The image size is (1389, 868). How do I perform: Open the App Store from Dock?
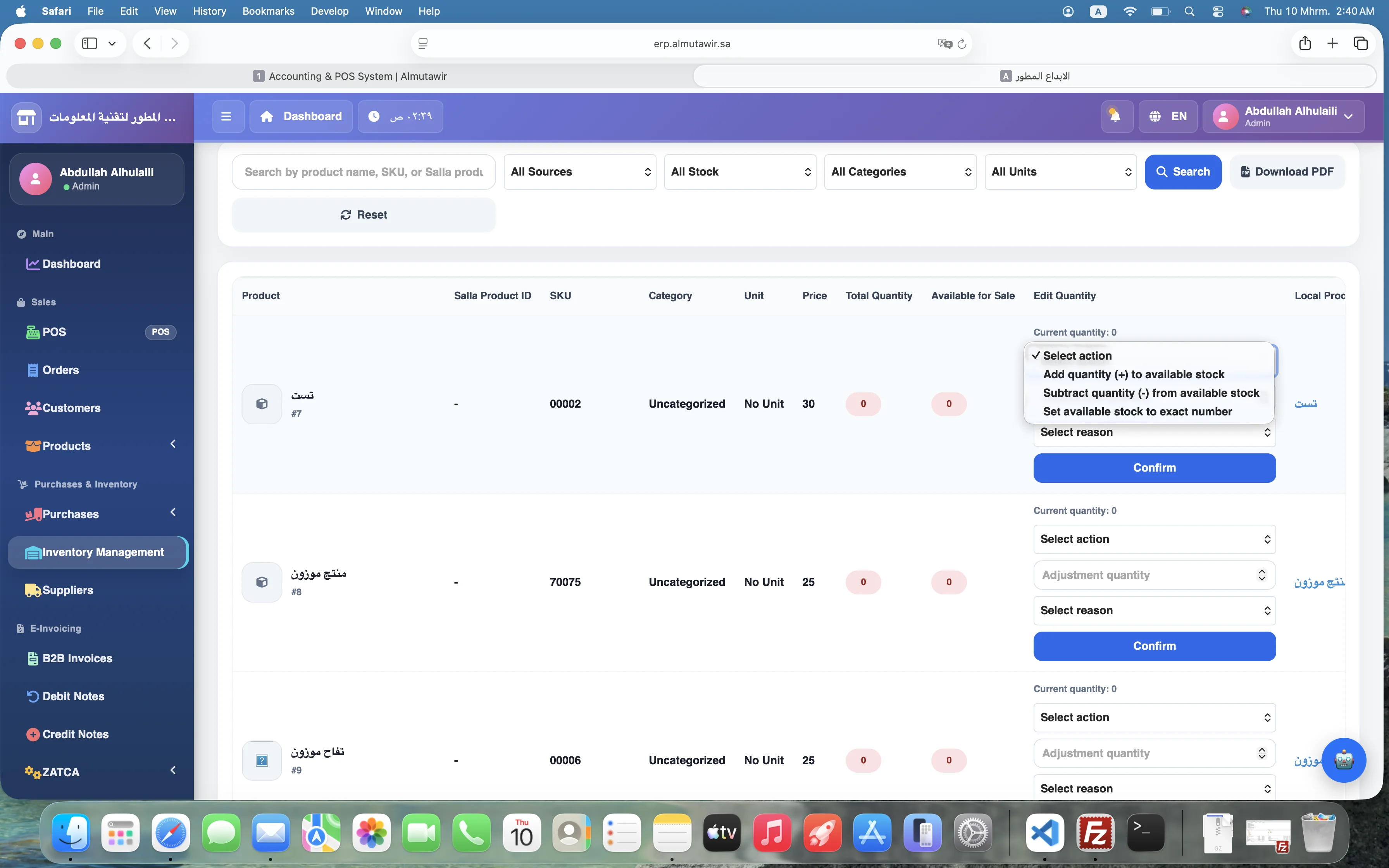[872, 832]
